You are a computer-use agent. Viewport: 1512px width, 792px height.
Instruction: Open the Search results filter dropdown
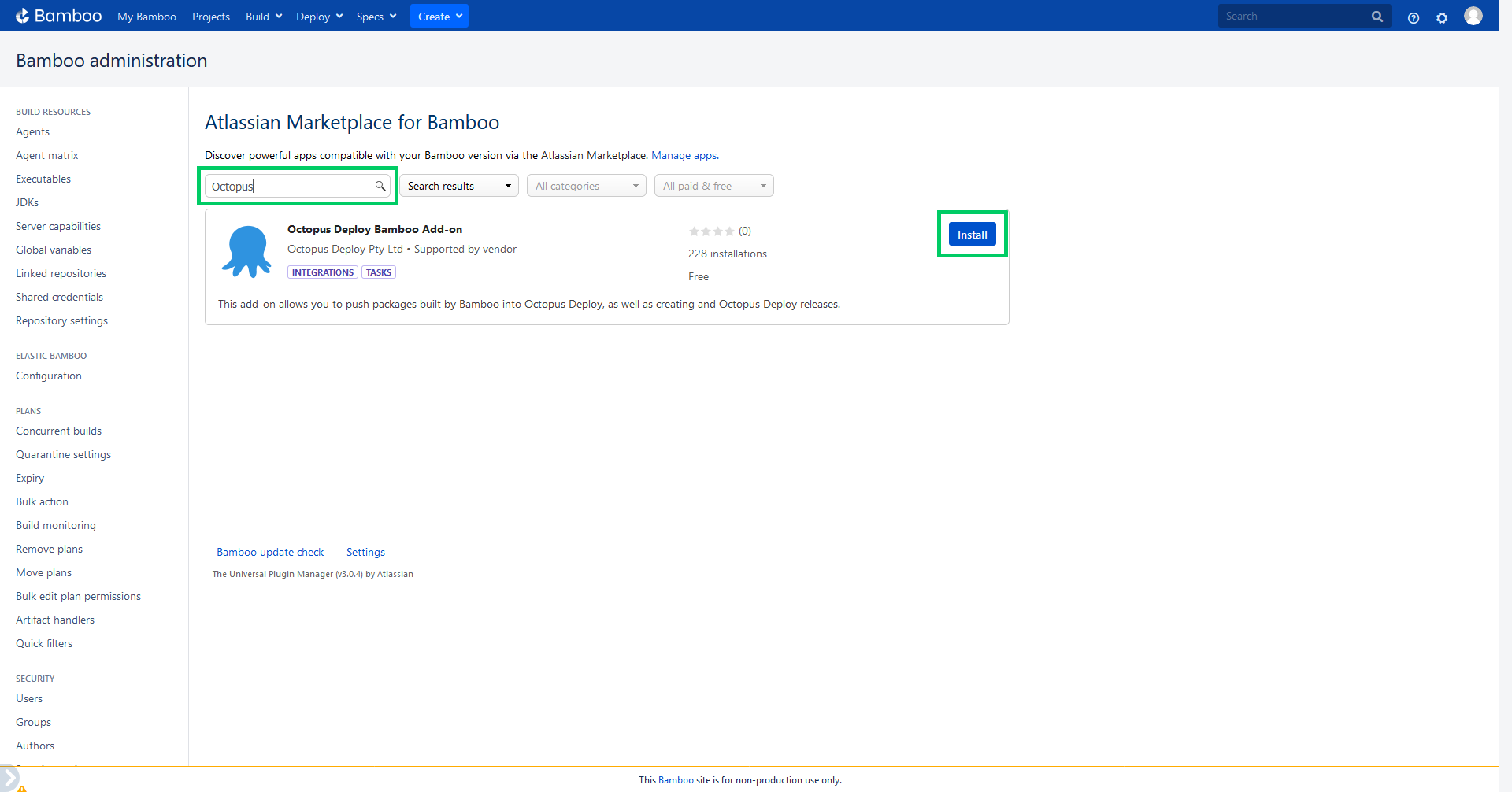459,186
